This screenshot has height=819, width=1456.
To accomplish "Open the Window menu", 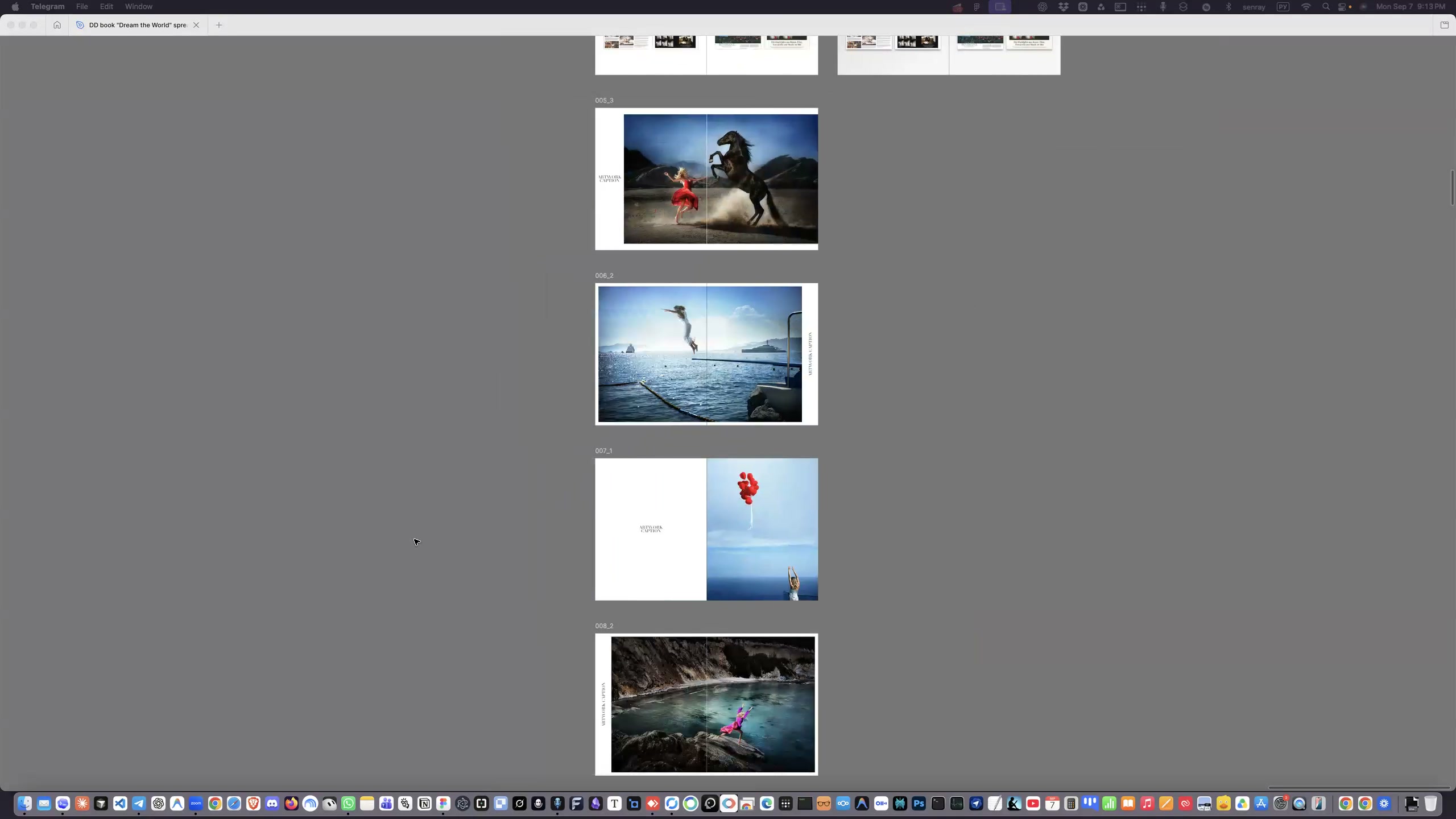I will click(x=138, y=7).
